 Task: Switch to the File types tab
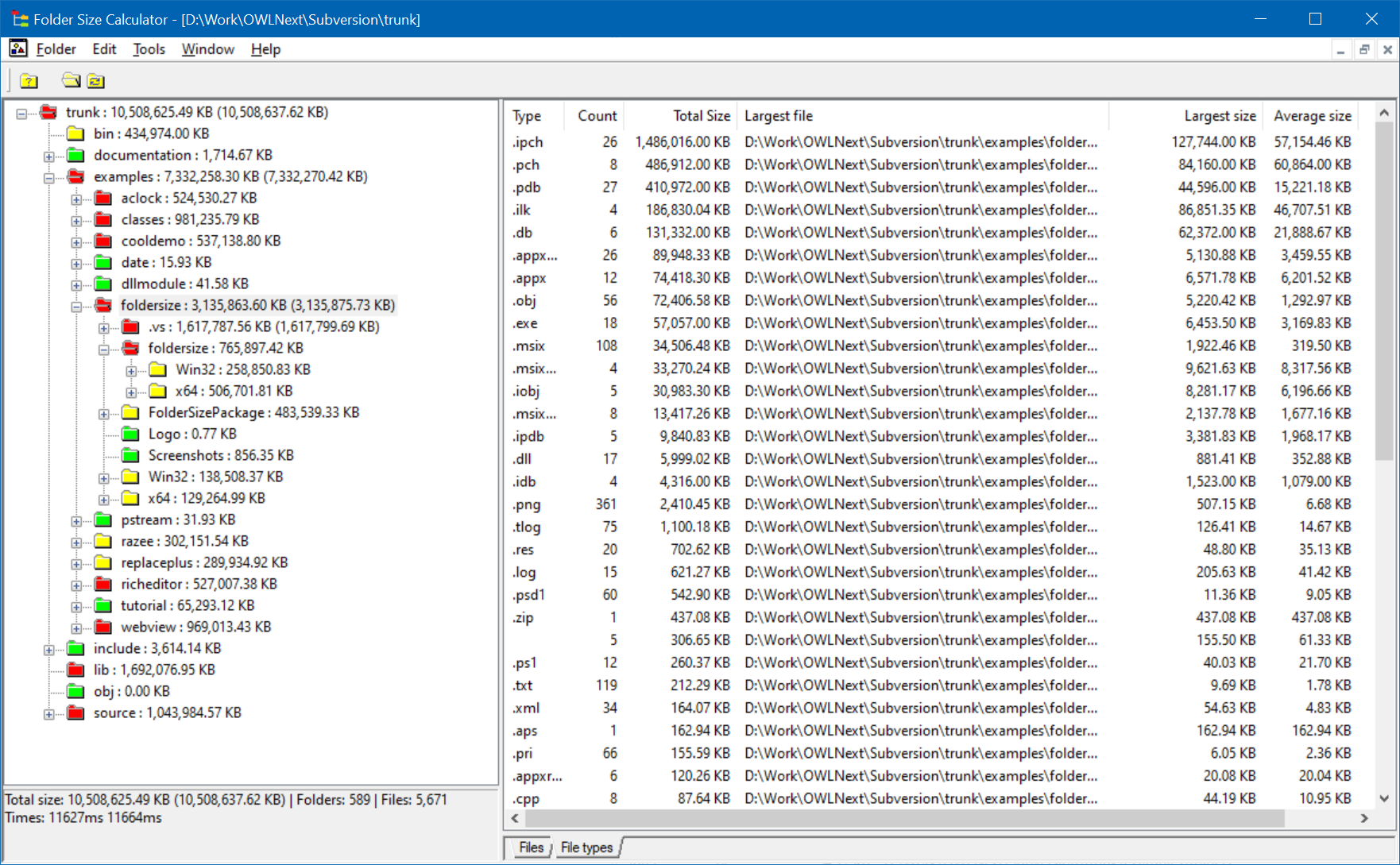586,848
